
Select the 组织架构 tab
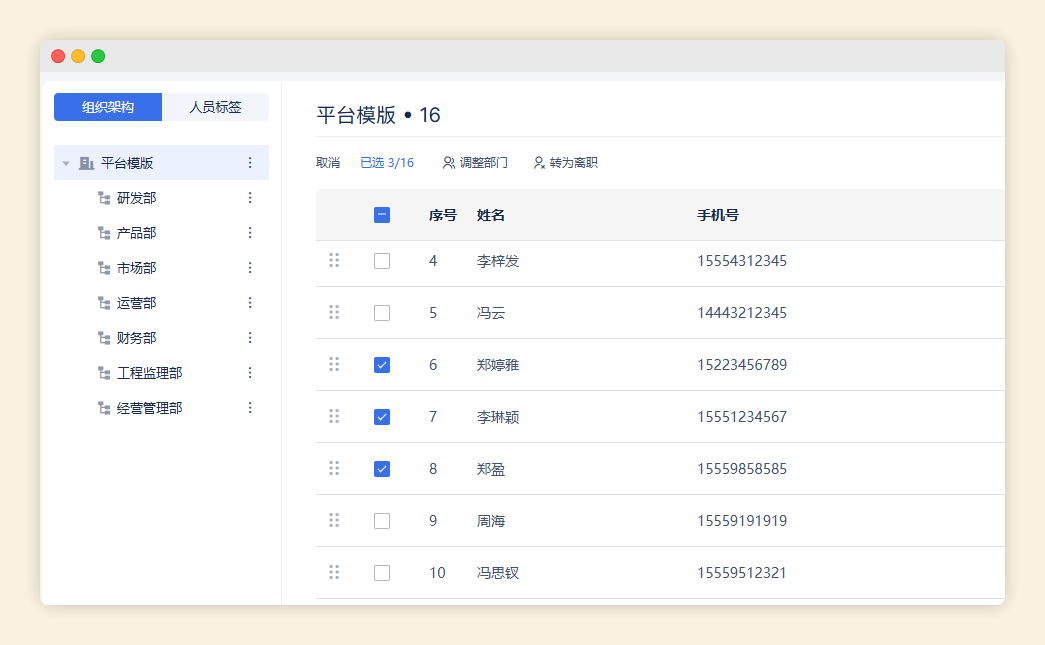pyautogui.click(x=108, y=107)
